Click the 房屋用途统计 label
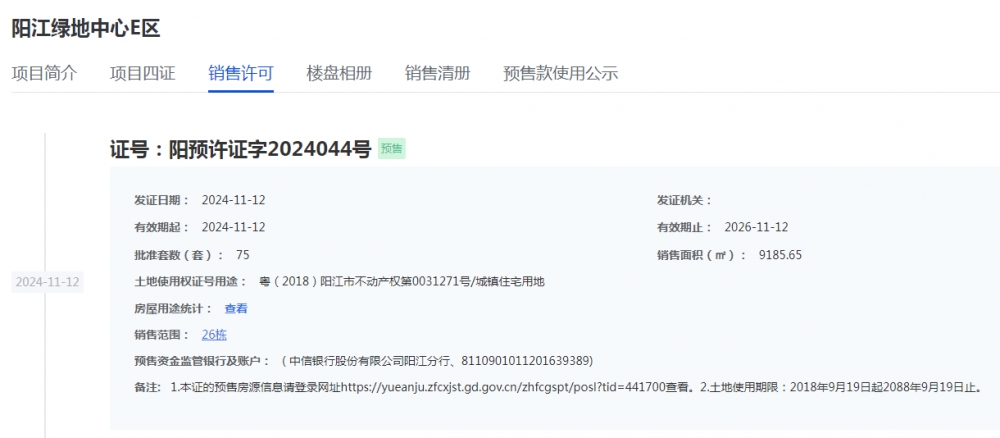1000x438 pixels. (173, 309)
